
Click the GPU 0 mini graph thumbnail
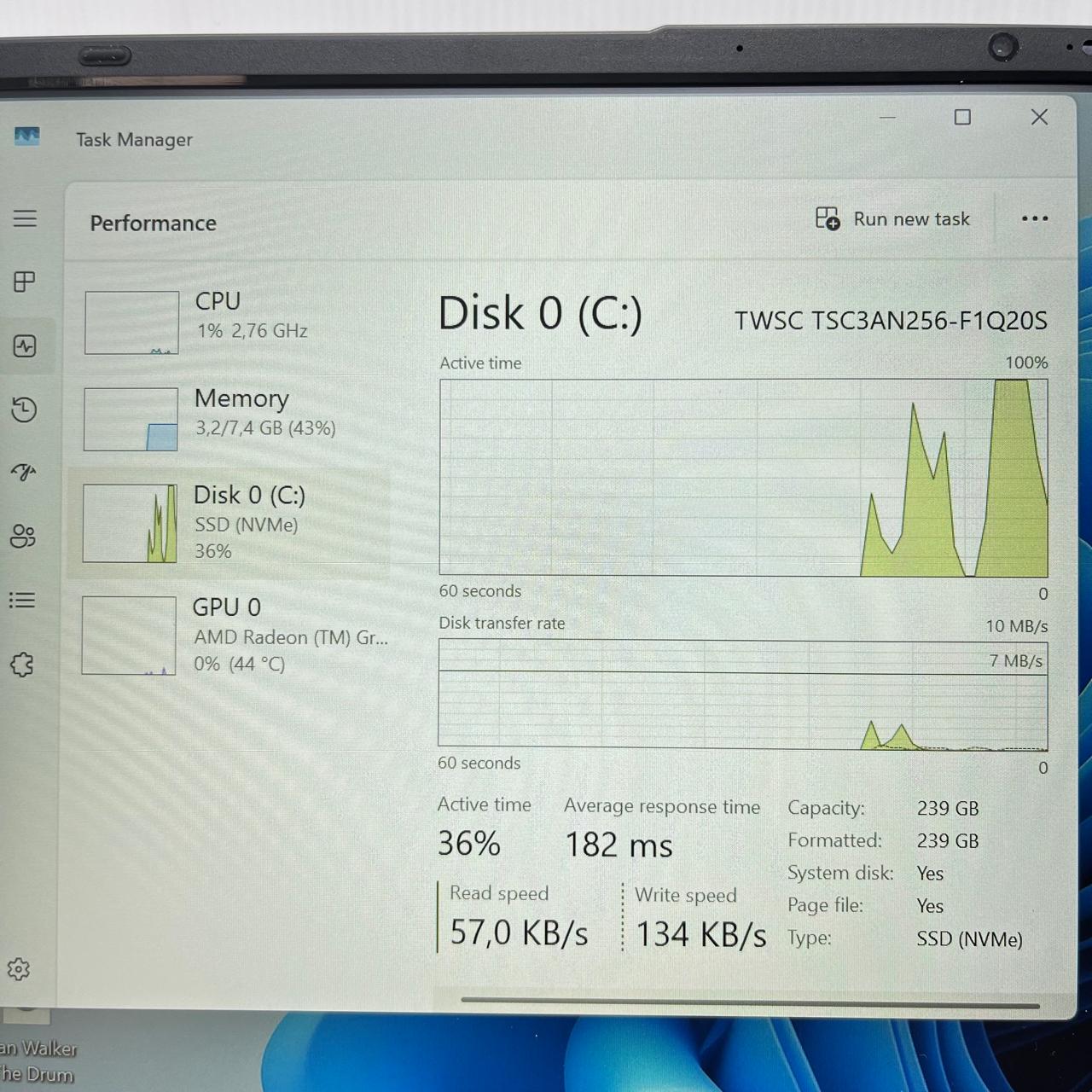129,636
